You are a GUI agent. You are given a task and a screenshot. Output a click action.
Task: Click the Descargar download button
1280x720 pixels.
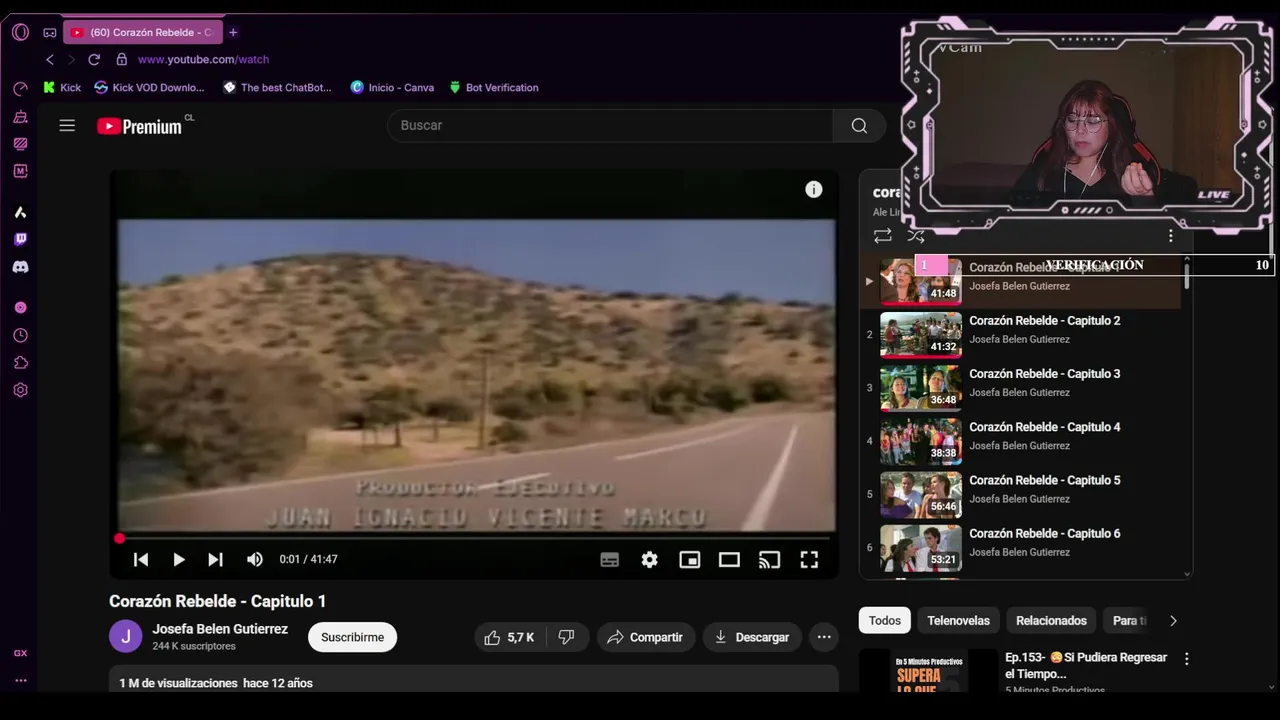point(751,637)
